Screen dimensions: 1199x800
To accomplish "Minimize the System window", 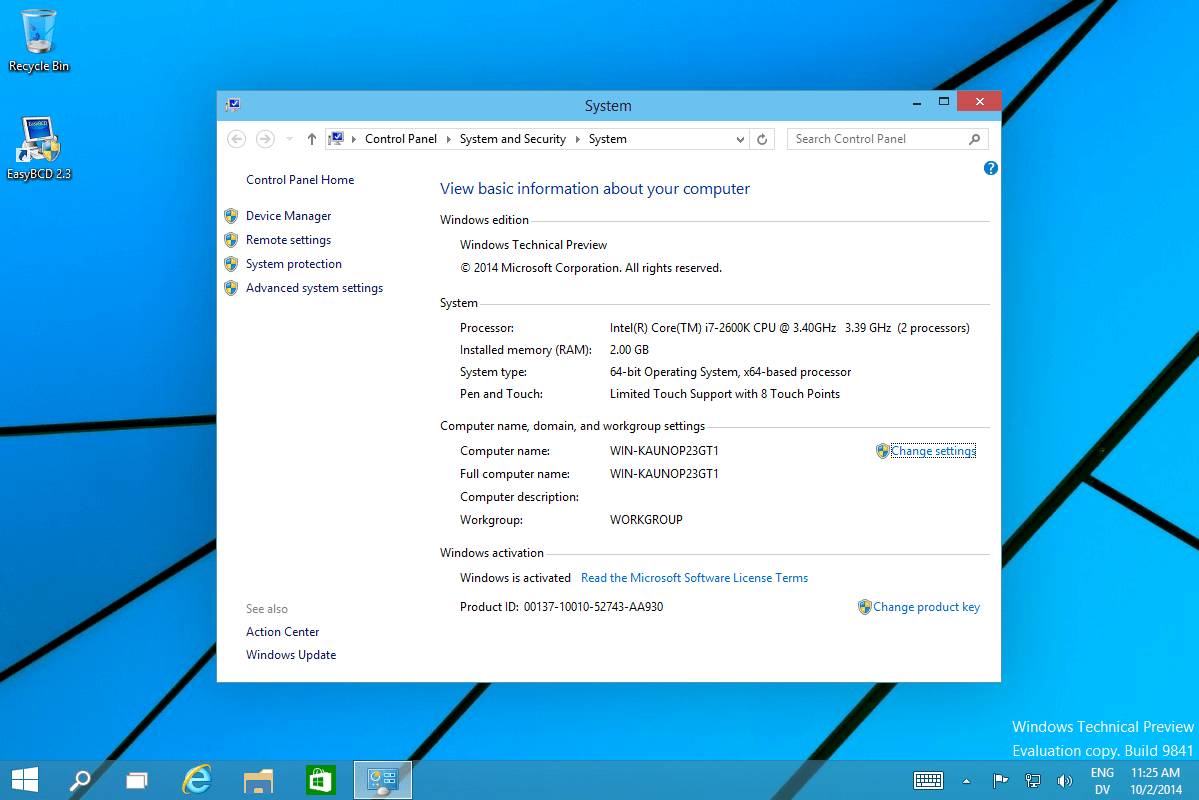I will [x=917, y=102].
